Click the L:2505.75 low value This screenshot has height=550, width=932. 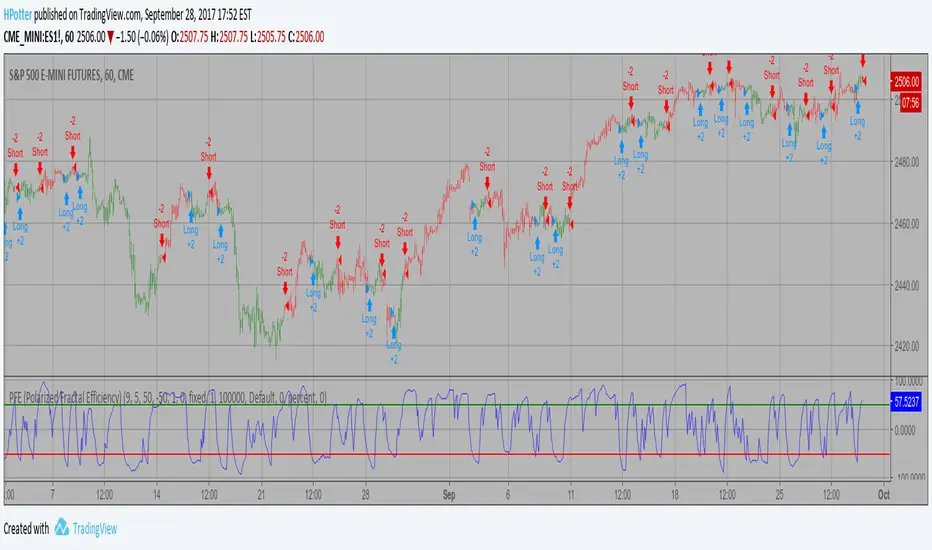click(x=267, y=37)
